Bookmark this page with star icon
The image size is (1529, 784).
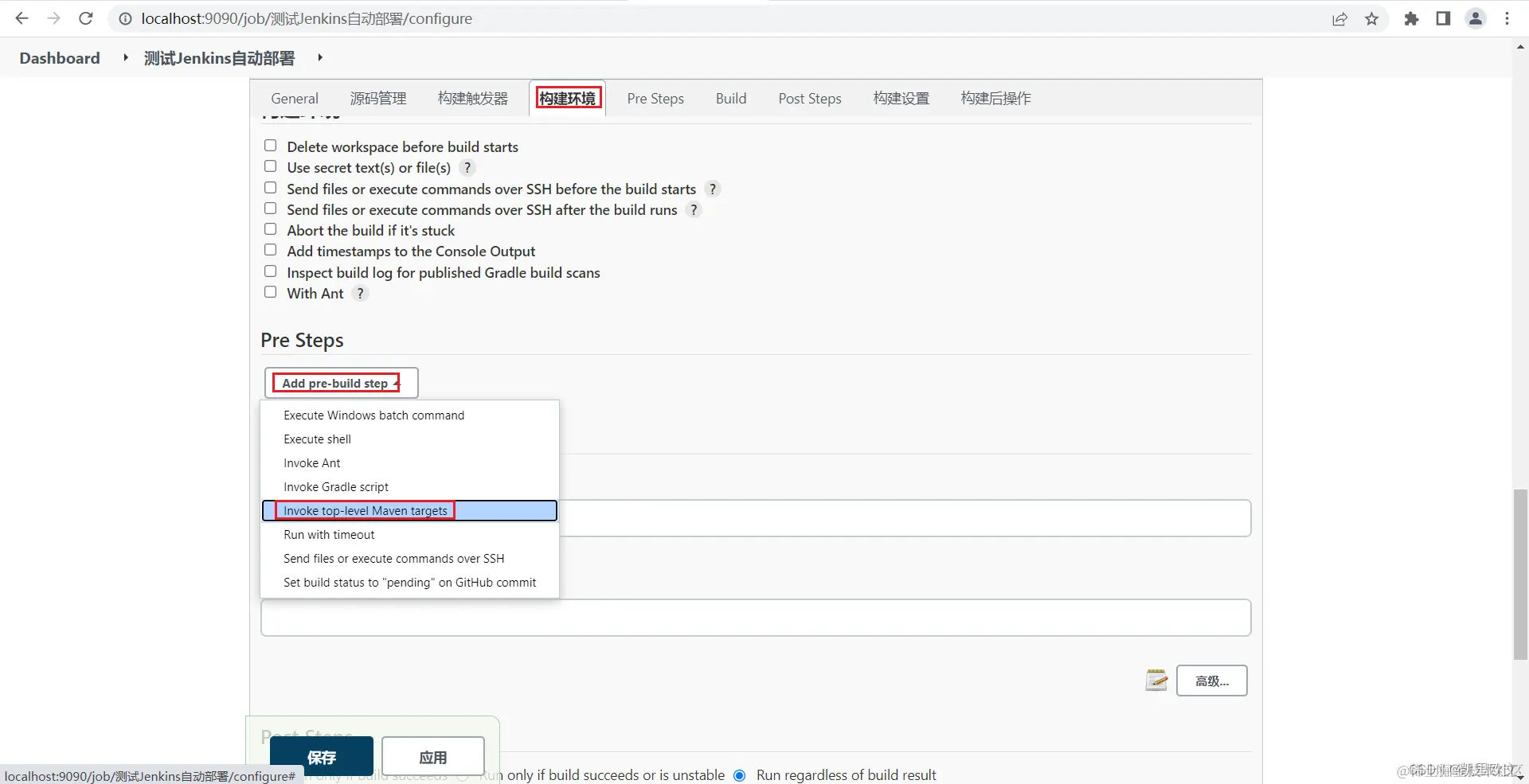coord(1371,19)
